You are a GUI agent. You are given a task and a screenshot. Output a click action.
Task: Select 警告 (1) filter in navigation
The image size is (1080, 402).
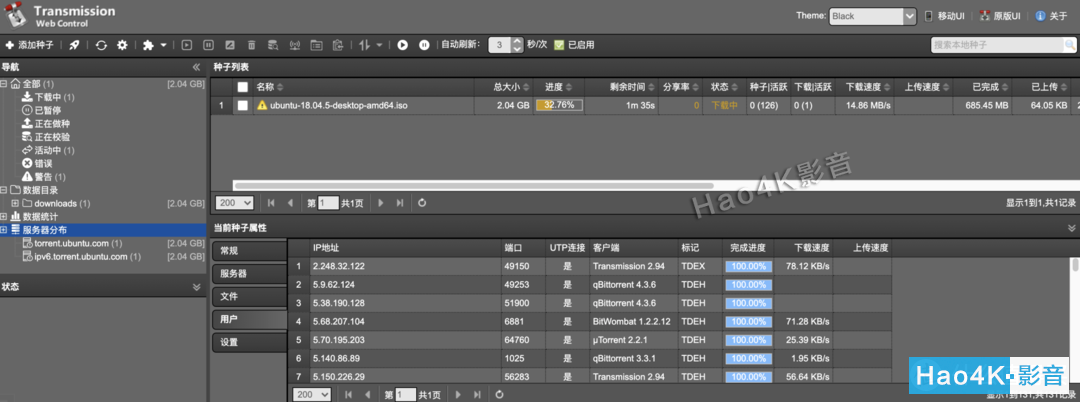(44, 177)
